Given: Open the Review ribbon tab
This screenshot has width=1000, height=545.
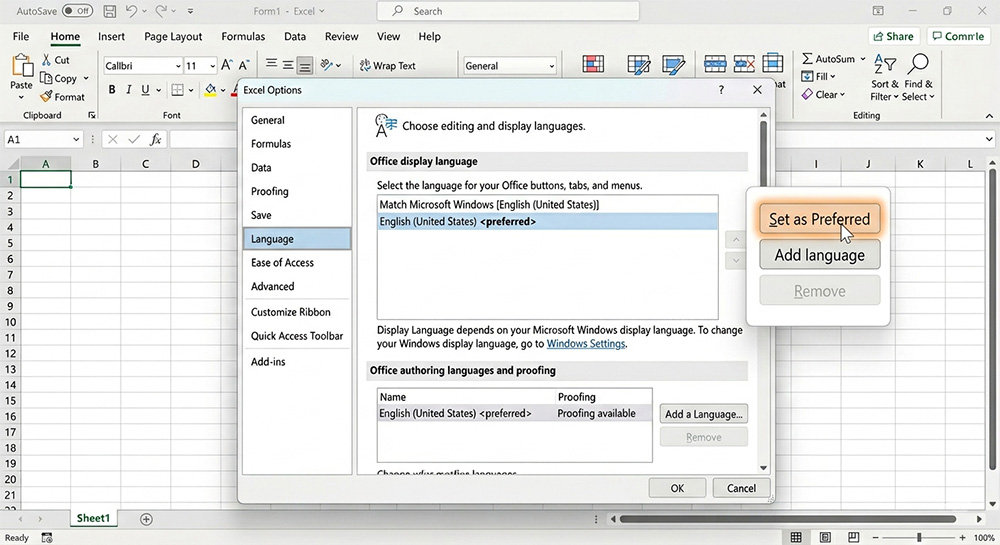Looking at the screenshot, I should 341,36.
